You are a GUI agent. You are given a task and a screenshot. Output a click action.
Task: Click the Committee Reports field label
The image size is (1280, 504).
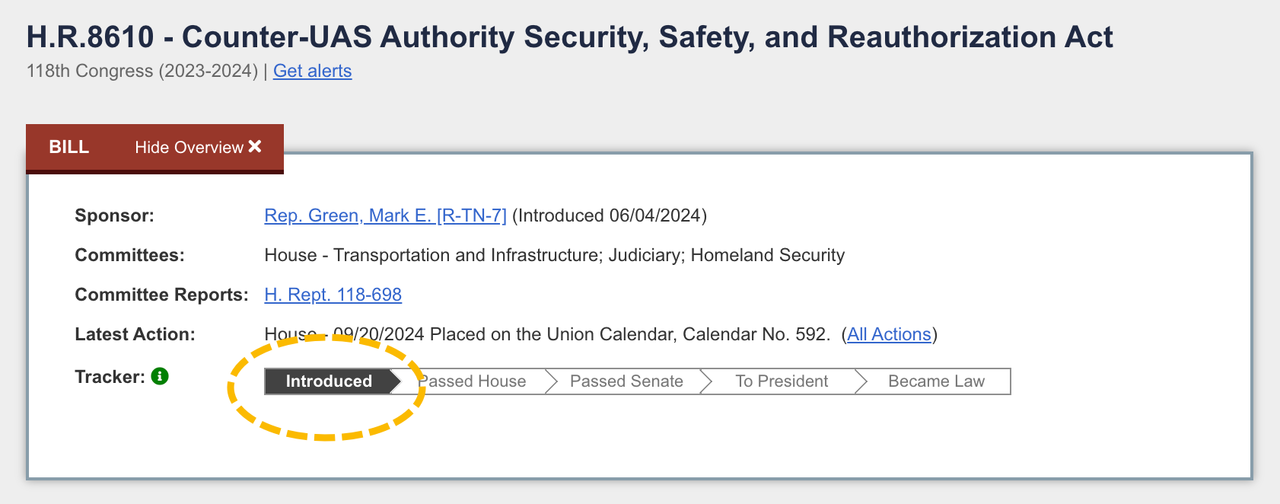coord(161,294)
